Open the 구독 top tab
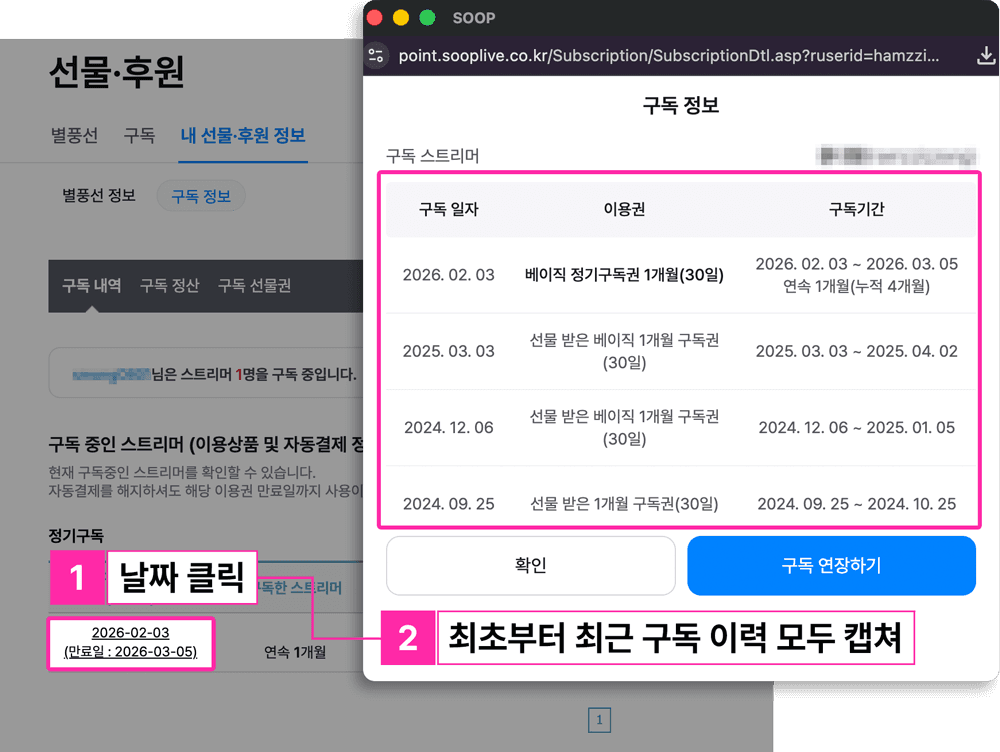The width and height of the screenshot is (1000, 752). (139, 135)
